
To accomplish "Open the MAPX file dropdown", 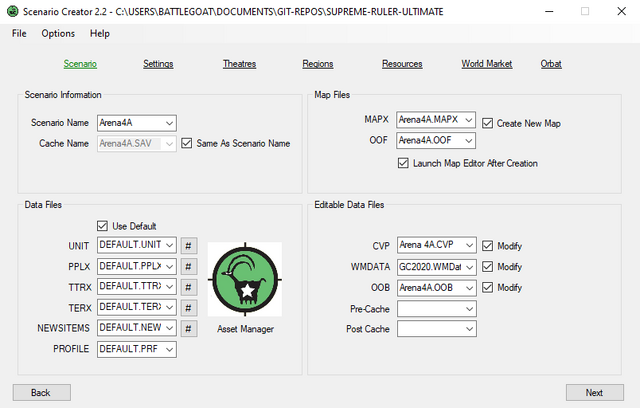I will point(469,120).
